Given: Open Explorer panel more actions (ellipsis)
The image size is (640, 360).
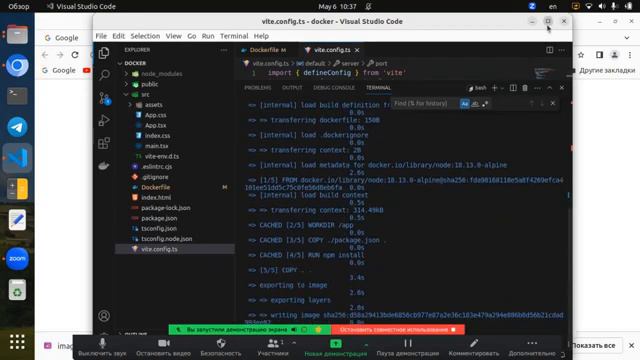Looking at the screenshot, I should [224, 50].
